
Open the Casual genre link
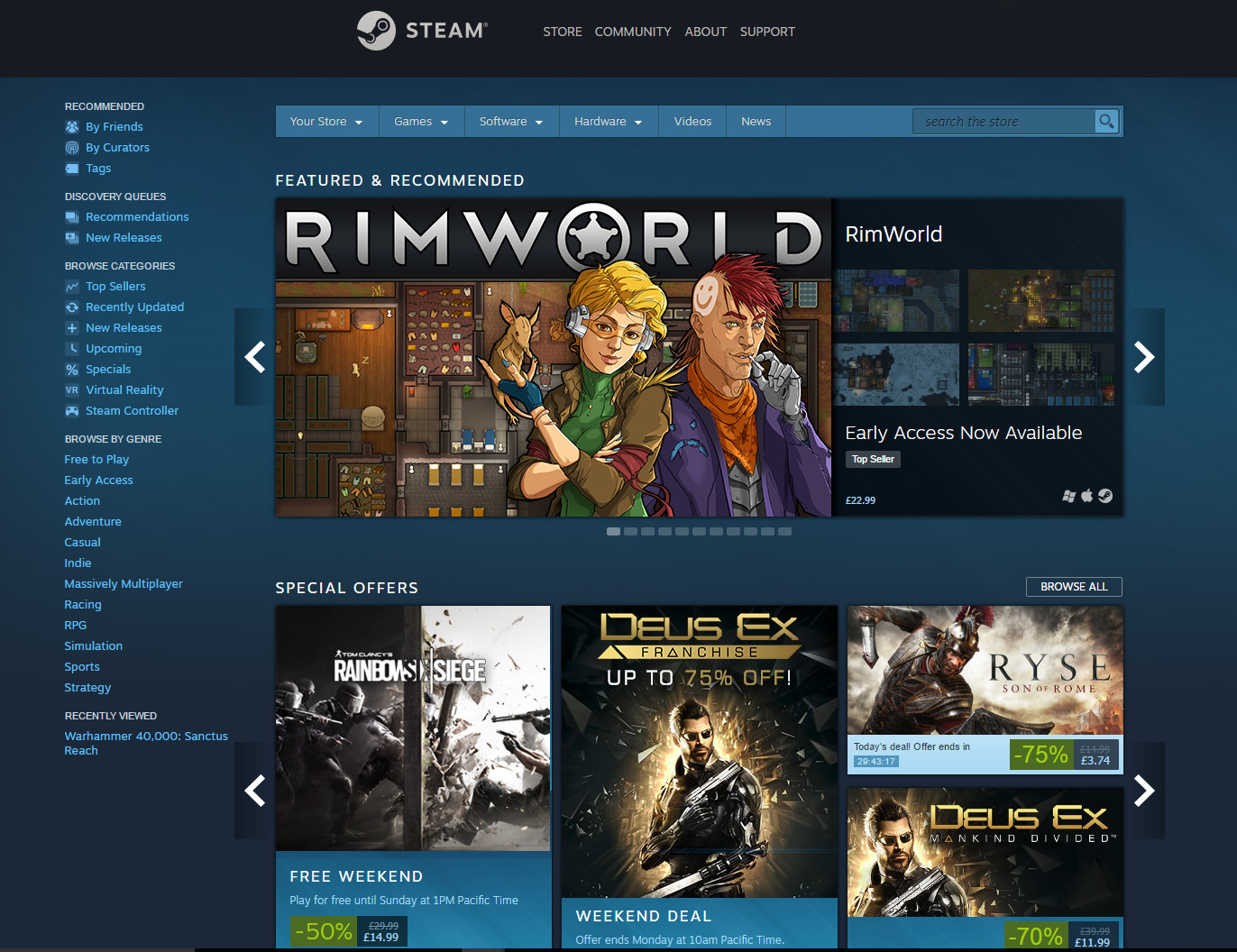pos(82,543)
